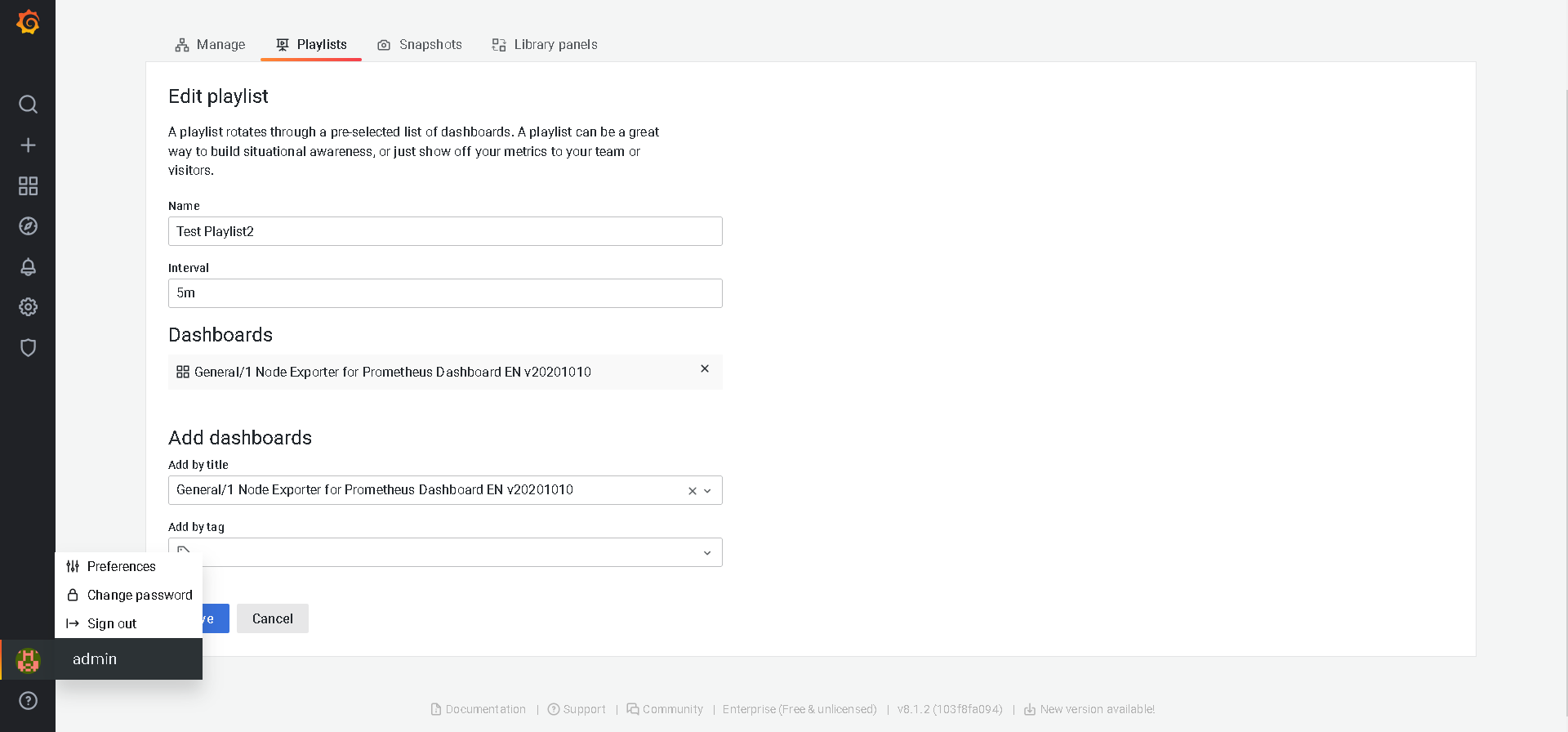Open the Configuration gear icon
This screenshot has width=1568, height=732.
tap(28, 307)
